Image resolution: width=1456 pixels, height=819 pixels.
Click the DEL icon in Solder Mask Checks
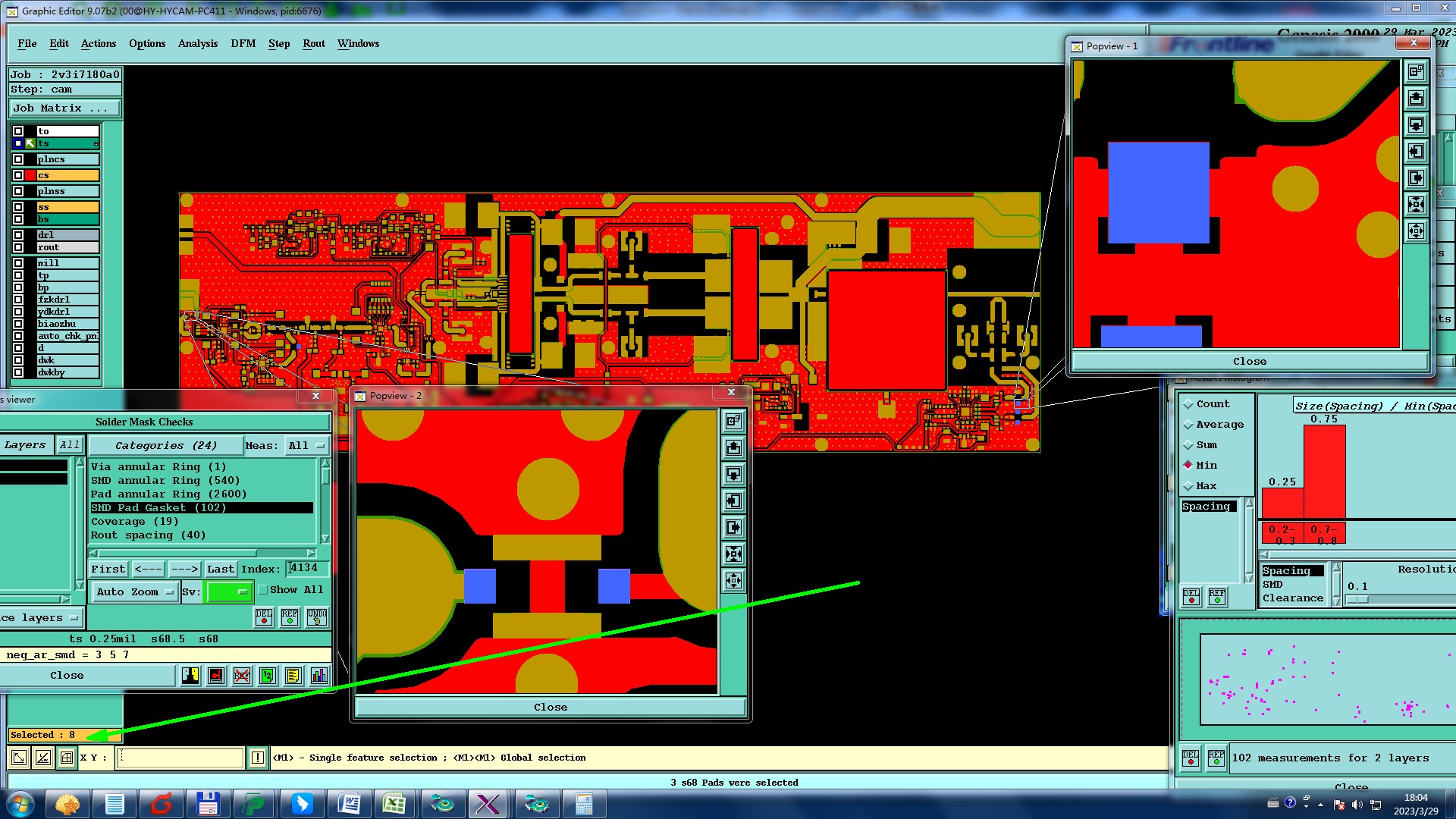pos(264,617)
